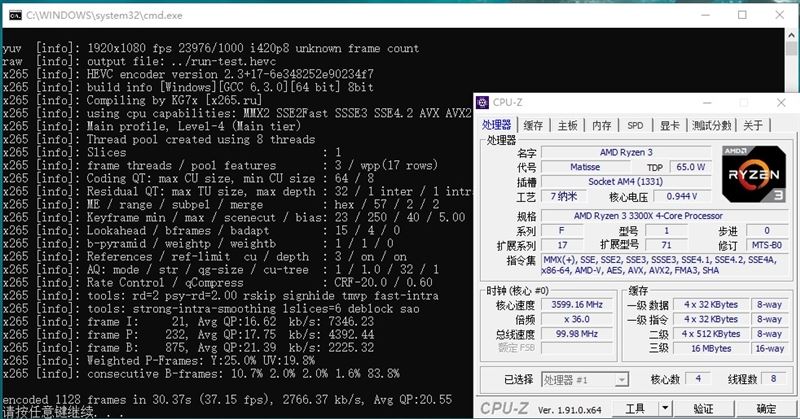800x419 pixels.
Task: Click the 16-way L3 associativity value
Action: (x=769, y=349)
